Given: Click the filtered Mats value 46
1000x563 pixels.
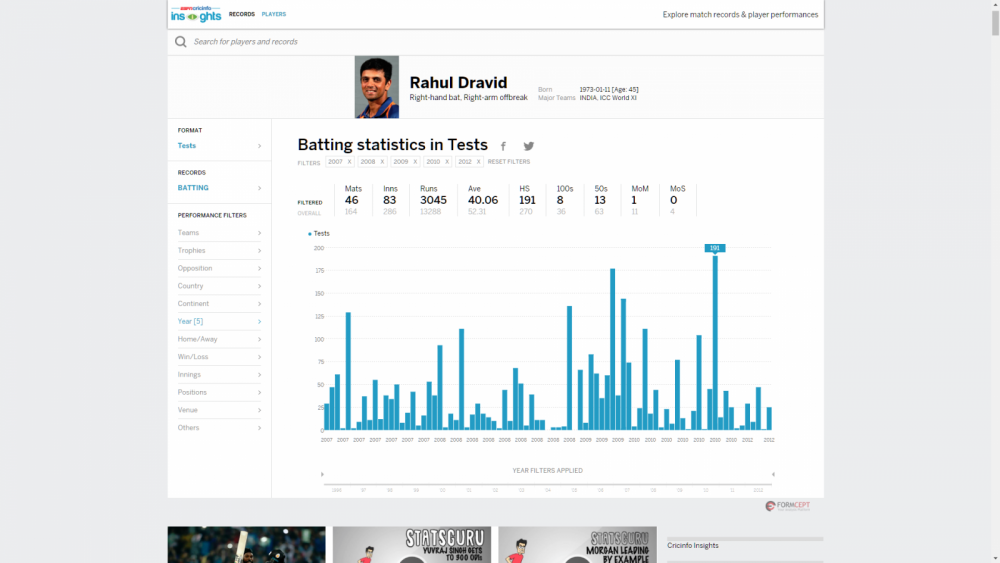Looking at the screenshot, I should [351, 200].
